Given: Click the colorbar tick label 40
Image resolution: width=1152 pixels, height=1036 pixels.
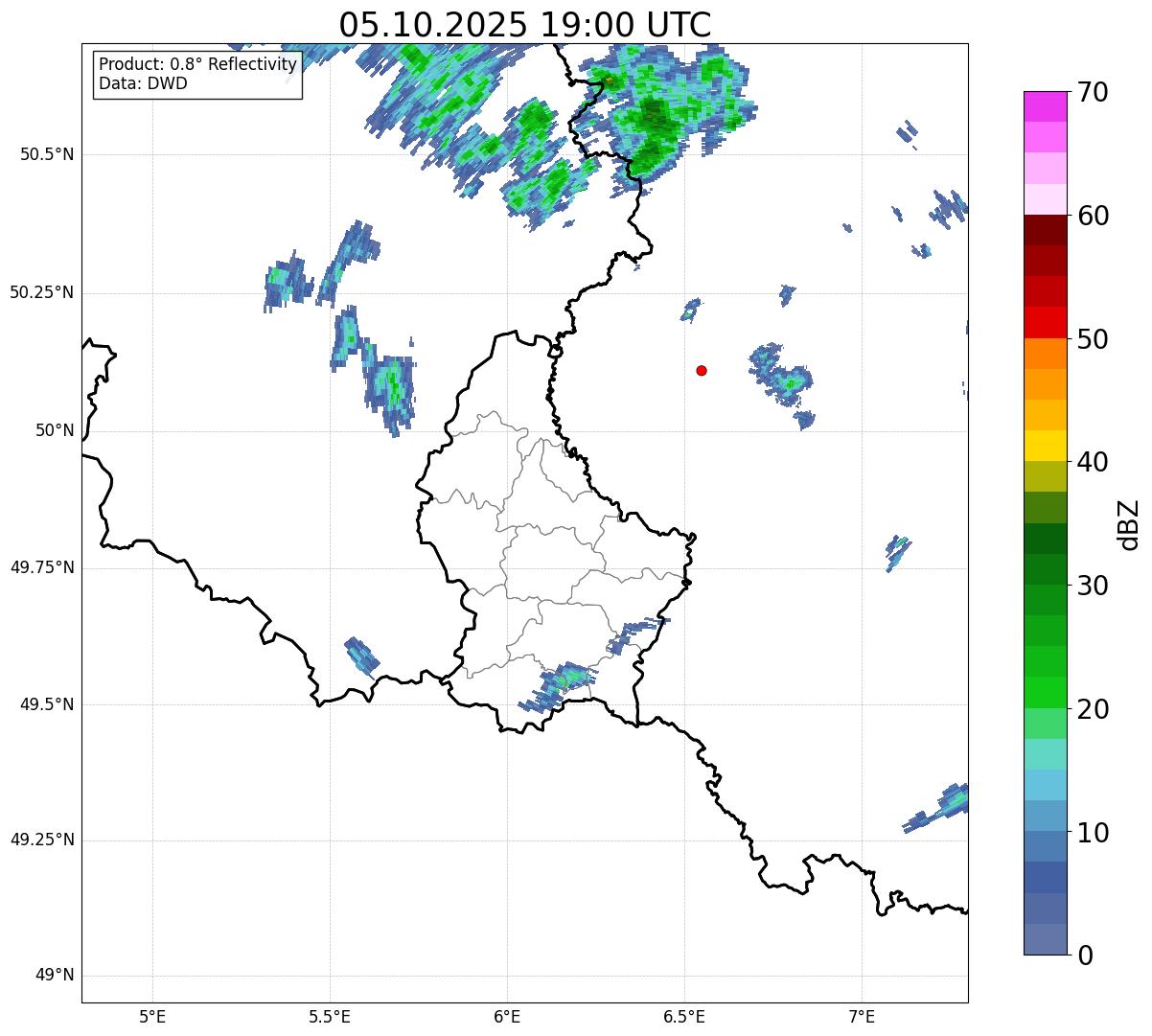Looking at the screenshot, I should (1092, 462).
